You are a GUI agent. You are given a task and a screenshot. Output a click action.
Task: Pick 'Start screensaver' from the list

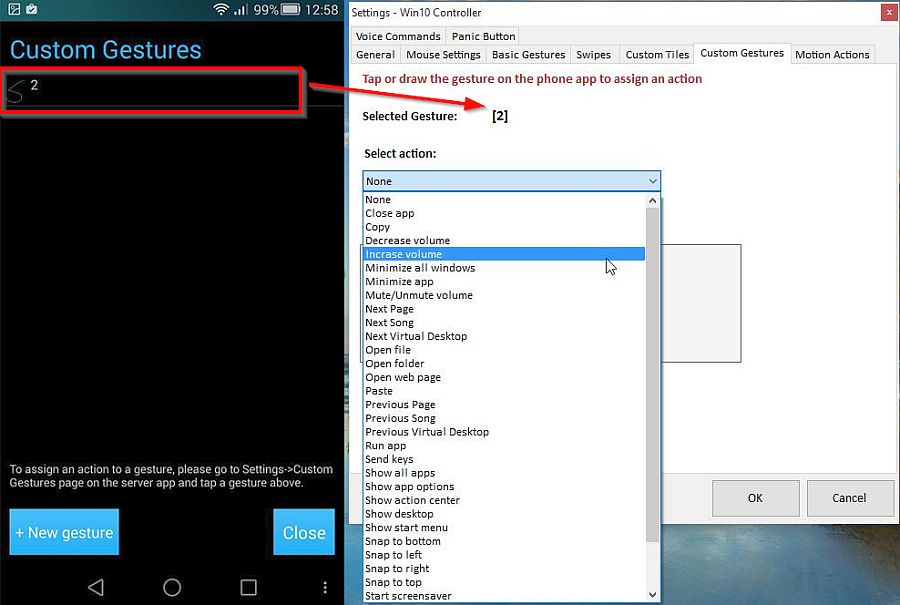[408, 596]
